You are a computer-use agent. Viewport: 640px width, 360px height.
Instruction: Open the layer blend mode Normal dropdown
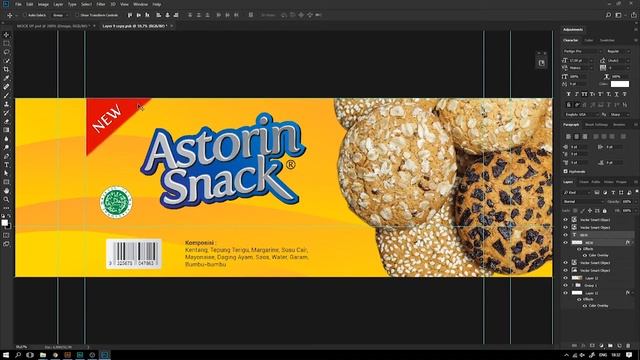[583, 202]
